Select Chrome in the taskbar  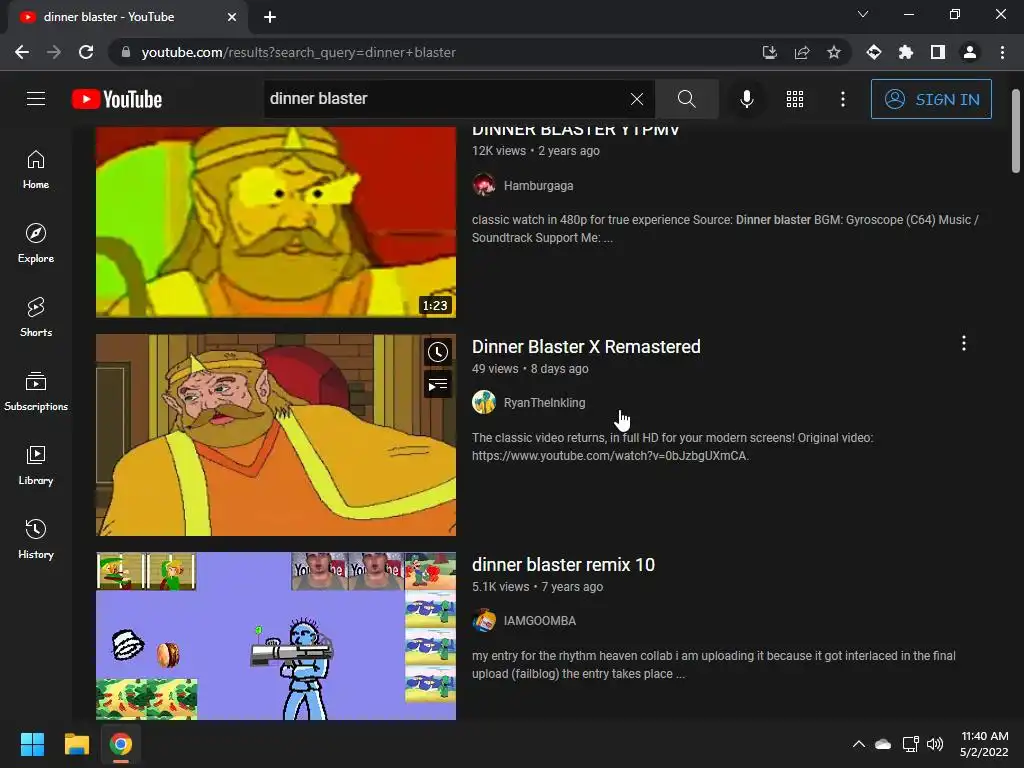coord(121,744)
